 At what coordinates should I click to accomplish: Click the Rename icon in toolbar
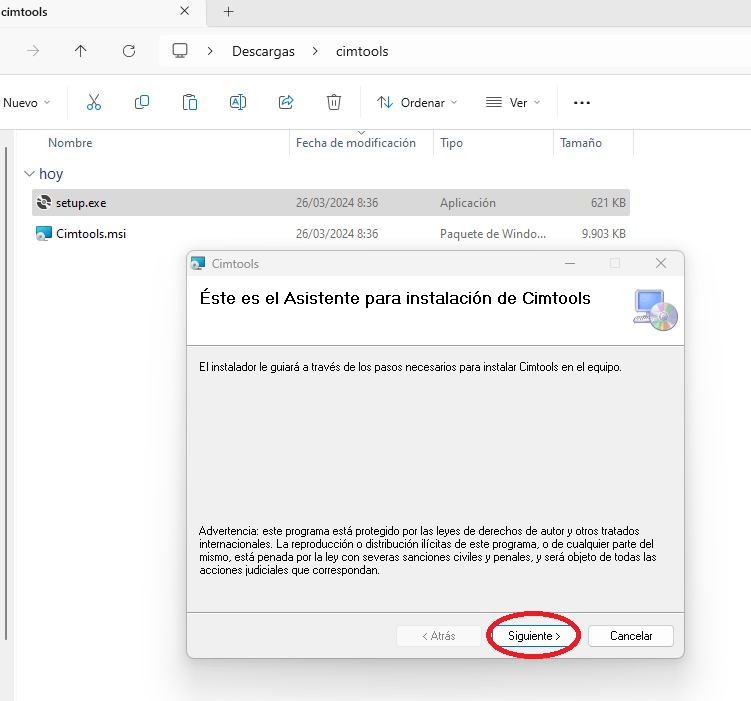(x=238, y=102)
